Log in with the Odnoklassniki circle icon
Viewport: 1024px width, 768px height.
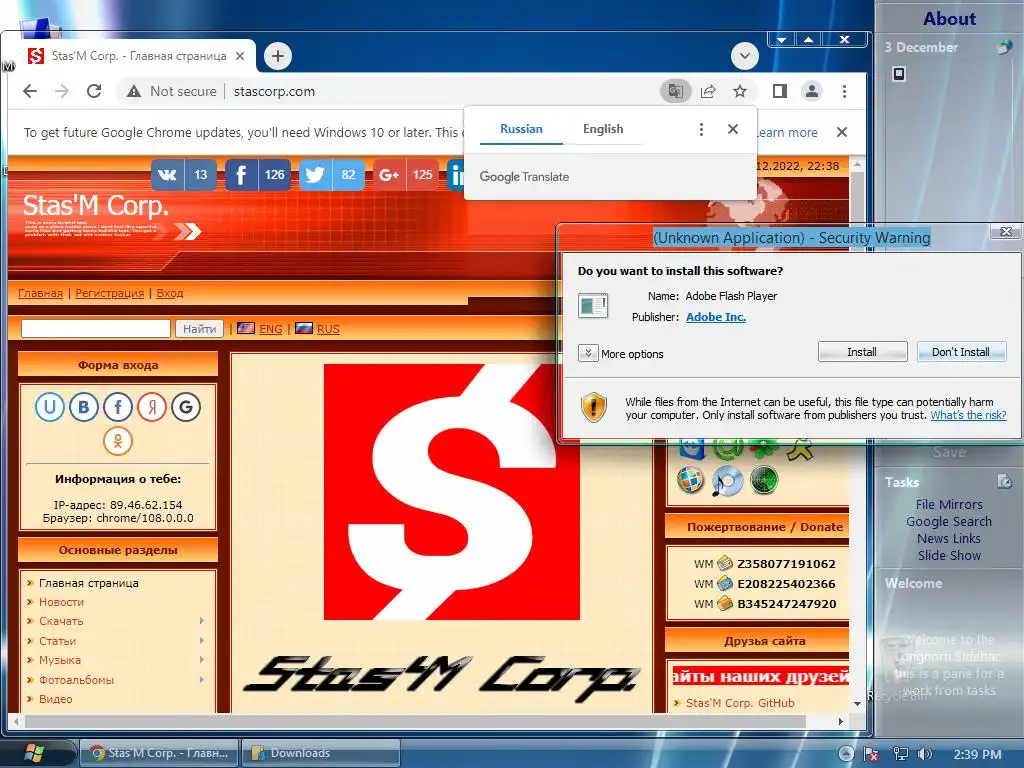click(x=118, y=441)
